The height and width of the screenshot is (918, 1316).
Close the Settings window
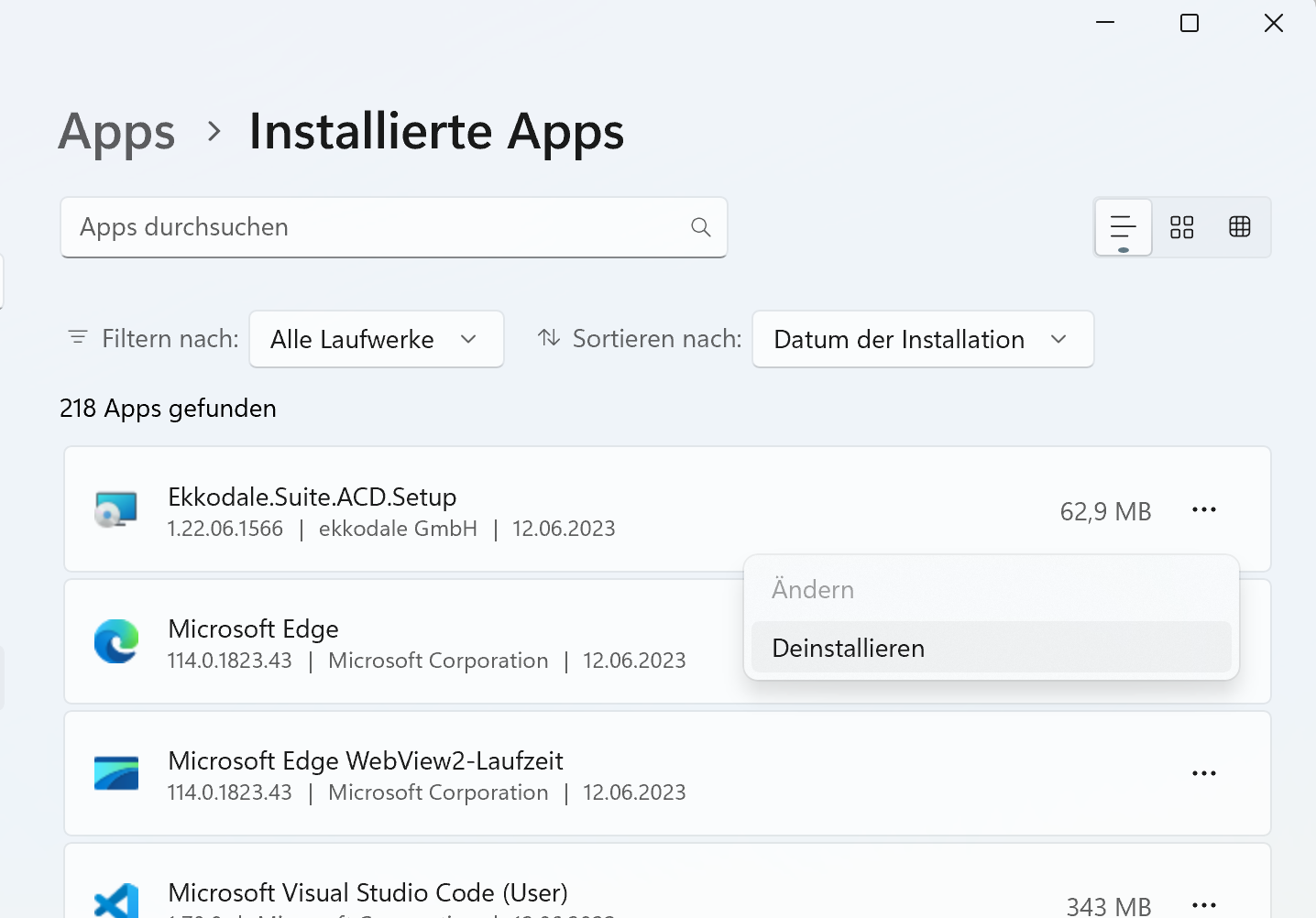(1274, 23)
